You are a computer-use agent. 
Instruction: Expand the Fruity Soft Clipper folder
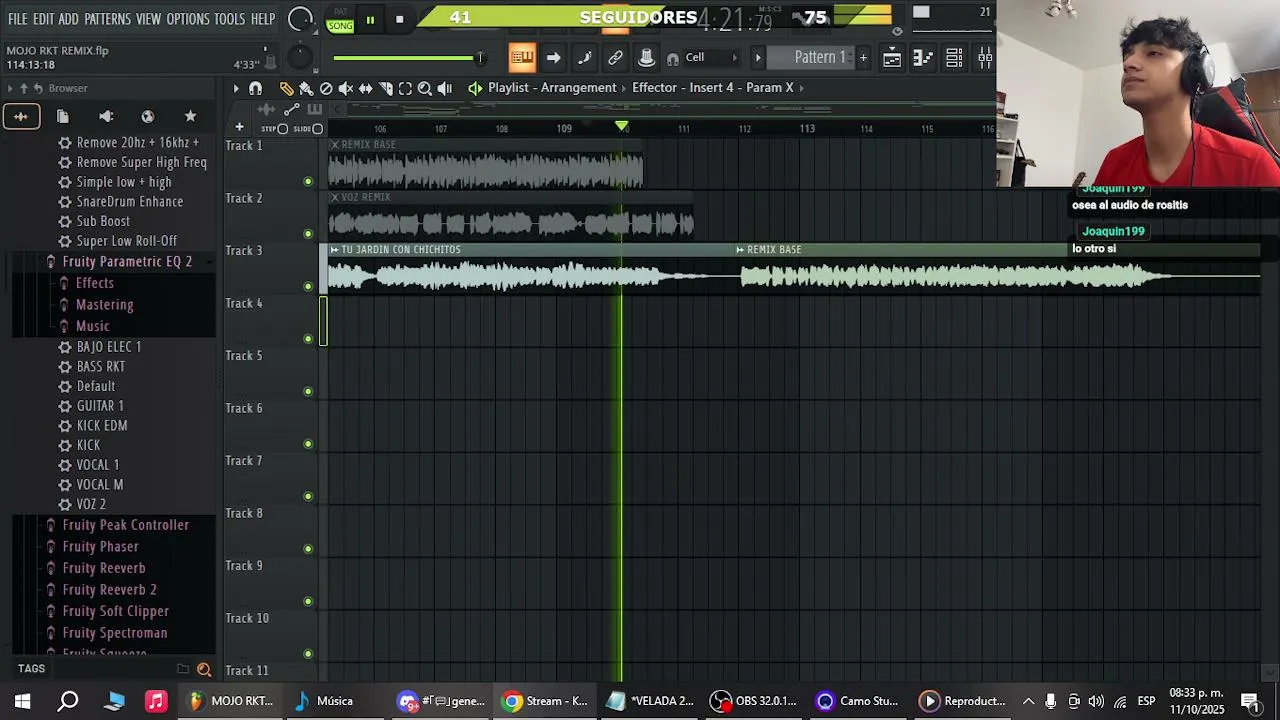pyautogui.click(x=115, y=611)
